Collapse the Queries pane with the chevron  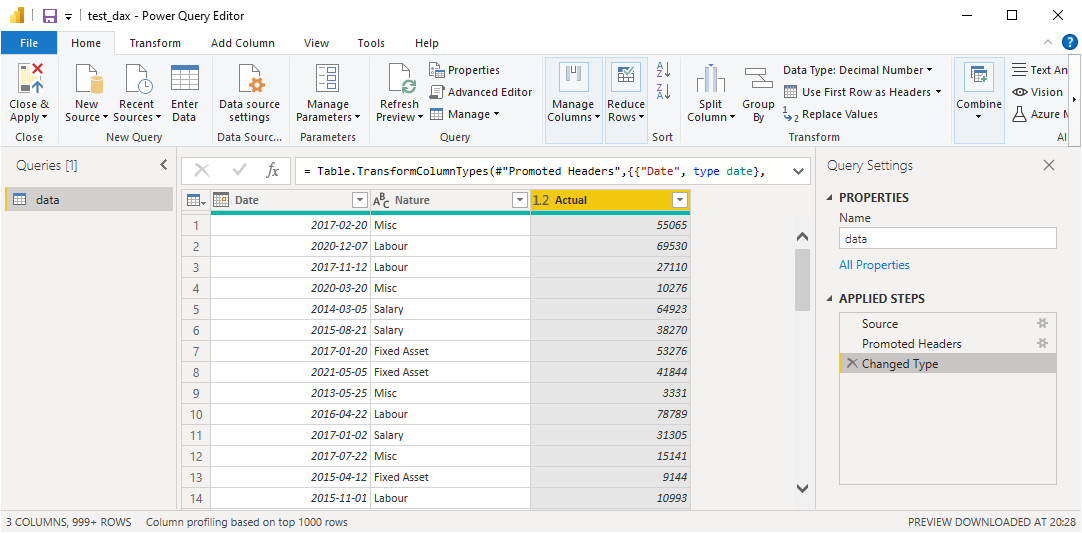164,165
